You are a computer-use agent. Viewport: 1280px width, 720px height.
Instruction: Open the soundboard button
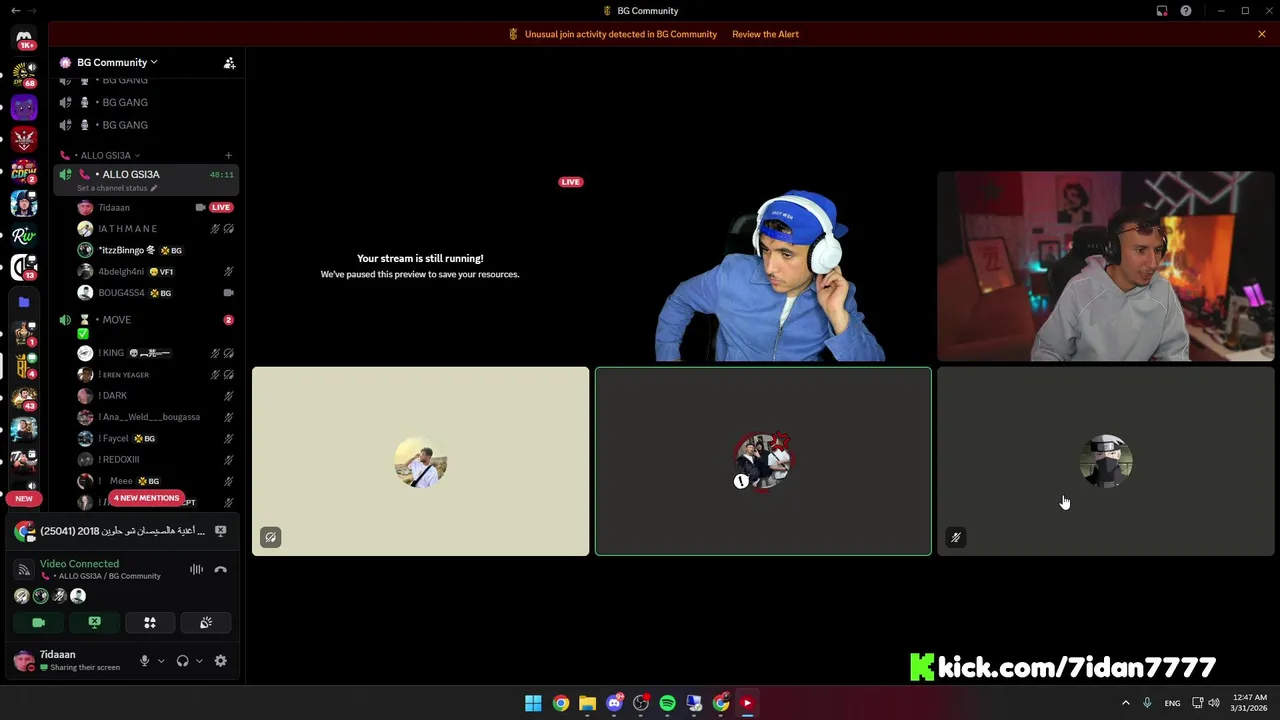[x=206, y=622]
